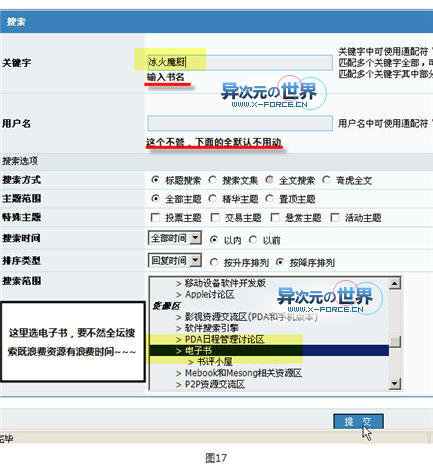Select the 标题搜索 radio button
Screen dimensions: 433x472
point(155,180)
